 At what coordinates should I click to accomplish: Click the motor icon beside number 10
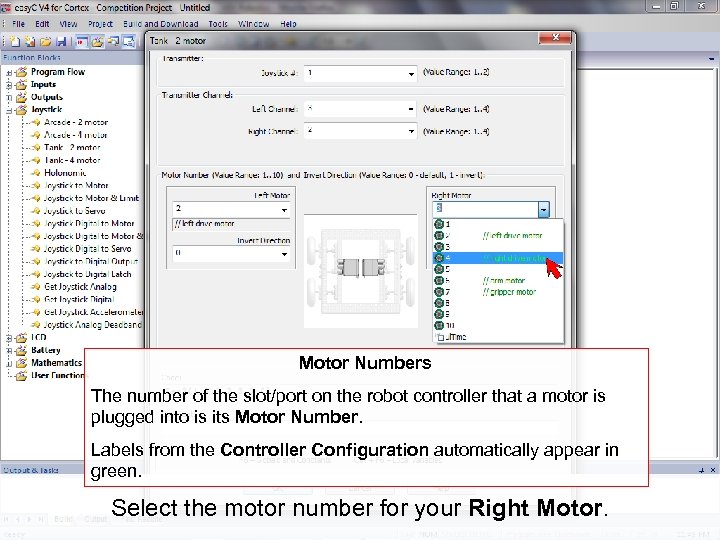point(439,326)
